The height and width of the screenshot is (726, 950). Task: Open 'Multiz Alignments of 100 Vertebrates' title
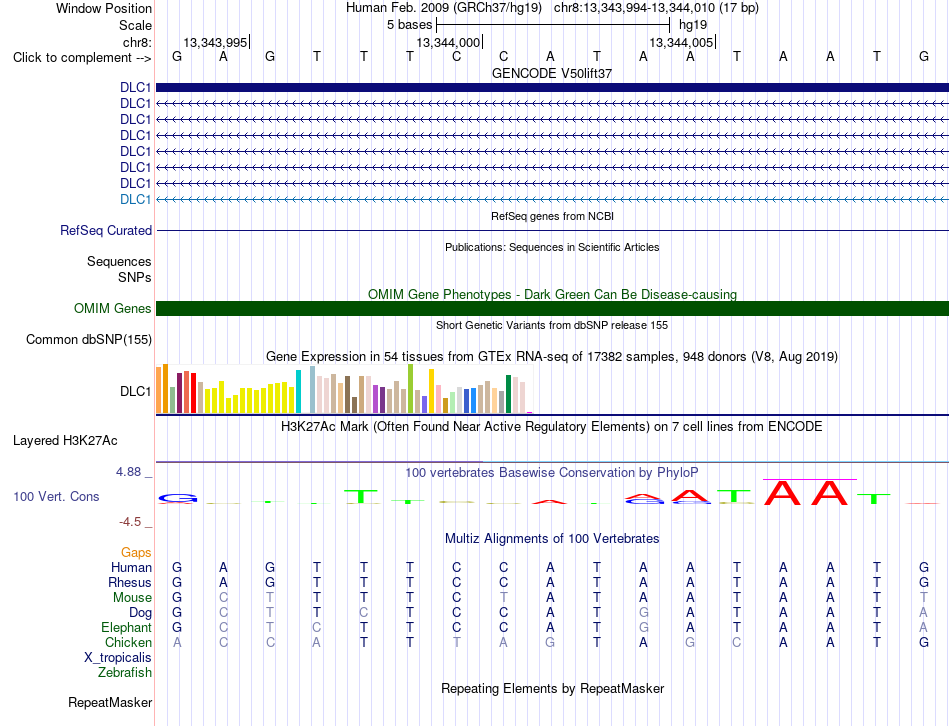[x=552, y=539]
